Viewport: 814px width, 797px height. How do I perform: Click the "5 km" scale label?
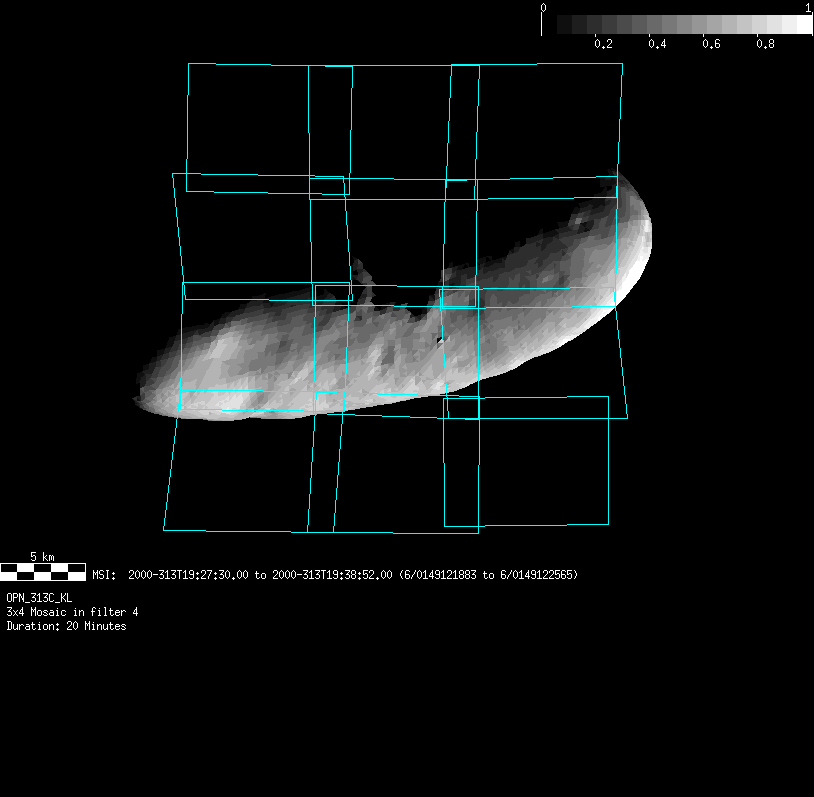tap(42, 556)
